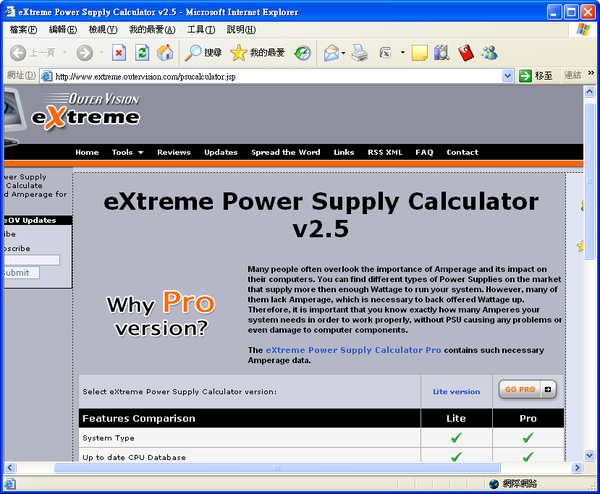Click the sidebar email input field
This screenshot has height=494, width=600.
(32, 260)
